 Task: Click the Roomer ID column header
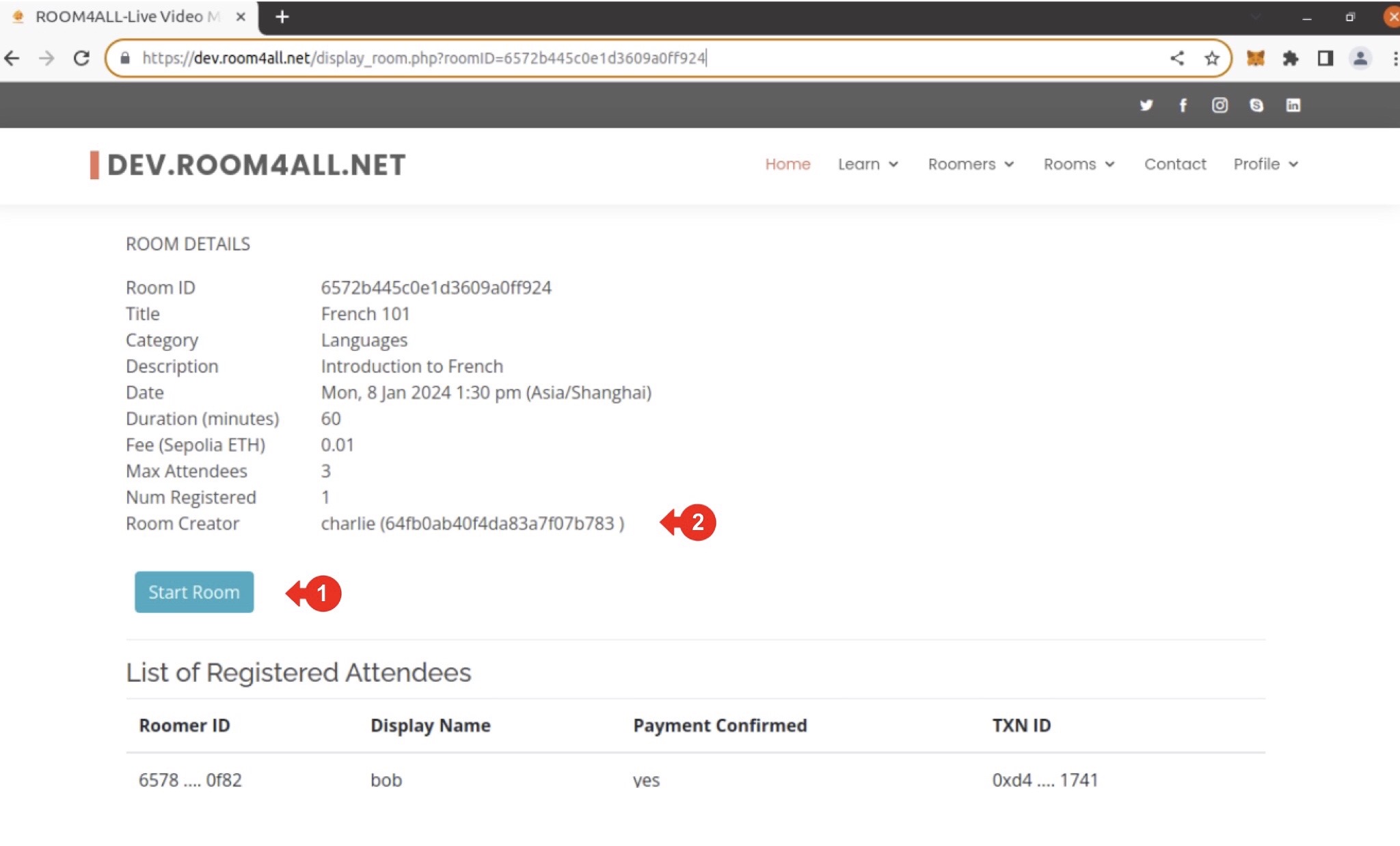(184, 725)
